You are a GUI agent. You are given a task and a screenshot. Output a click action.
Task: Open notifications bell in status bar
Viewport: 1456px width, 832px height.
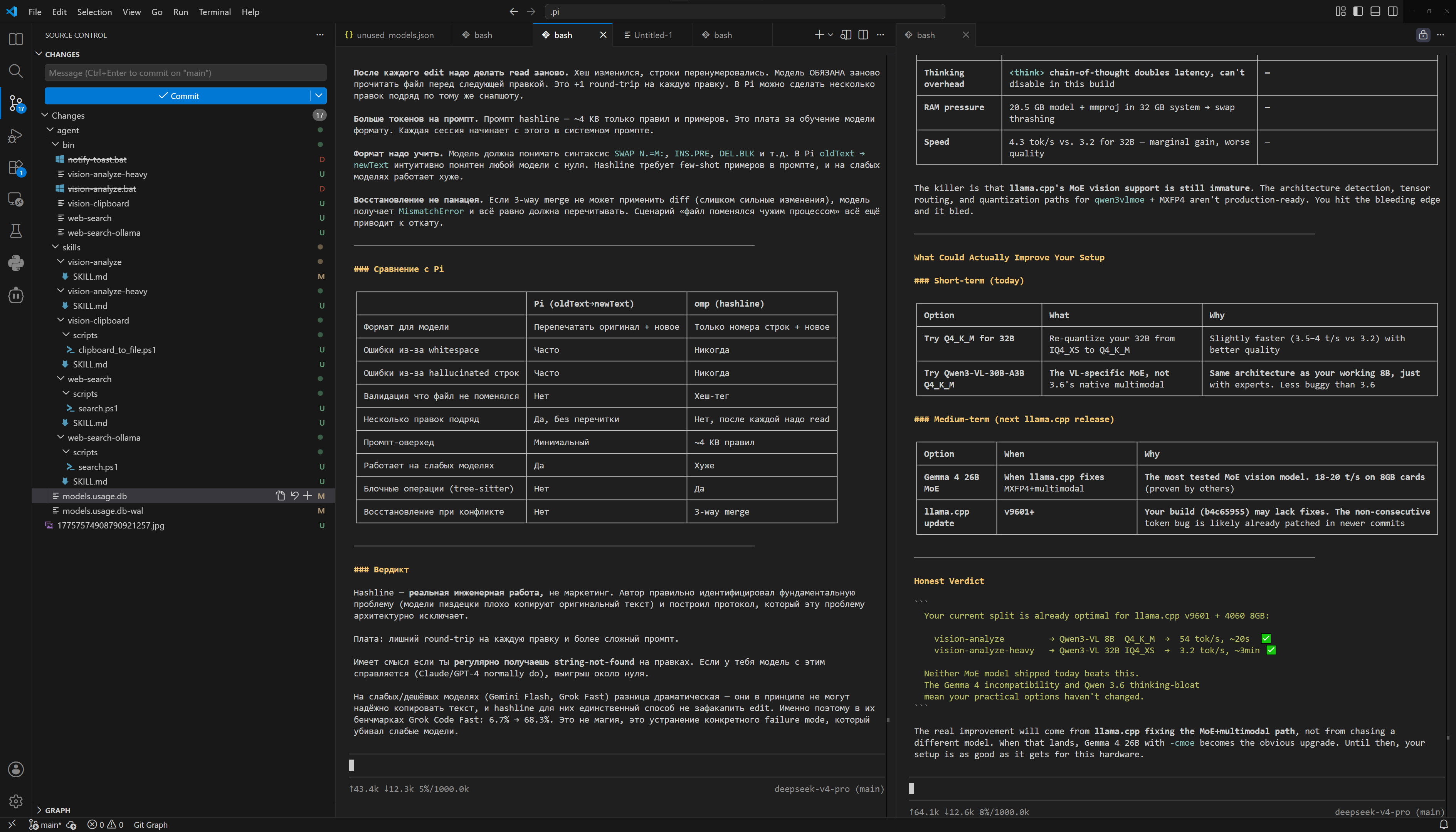pyautogui.click(x=1443, y=825)
